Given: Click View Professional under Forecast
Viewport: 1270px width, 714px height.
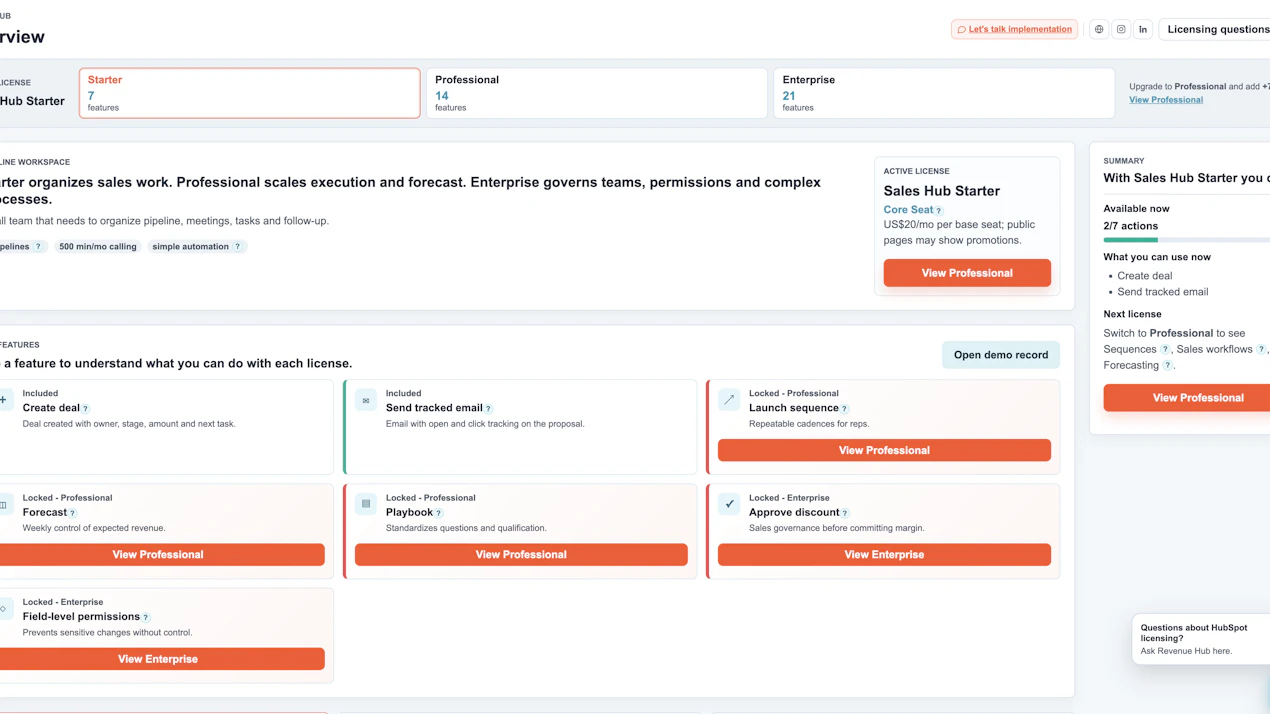Looking at the screenshot, I should (160, 554).
